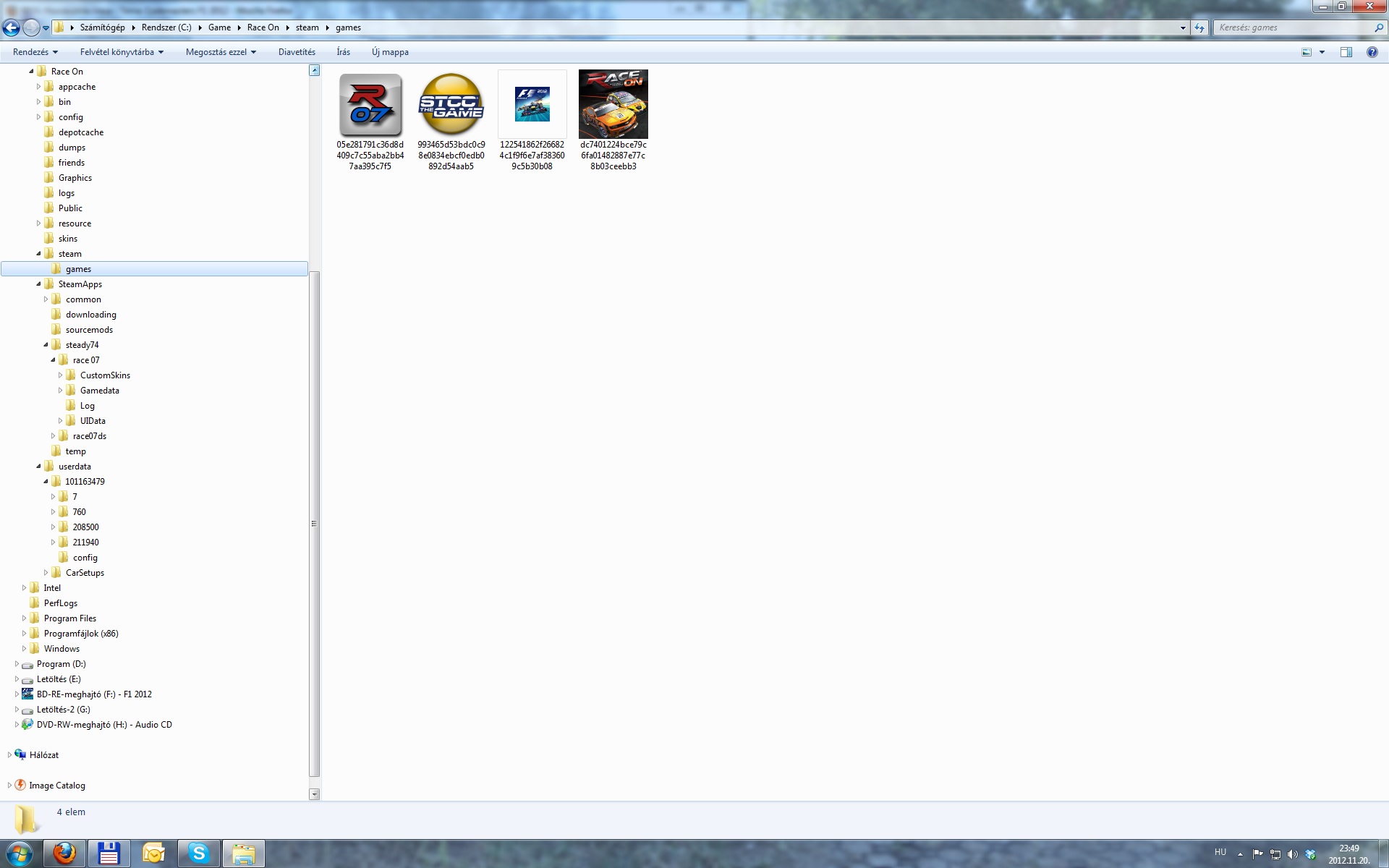Screen dimensions: 1389x868
Task: Select the Program Files folder
Action: pyautogui.click(x=69, y=618)
